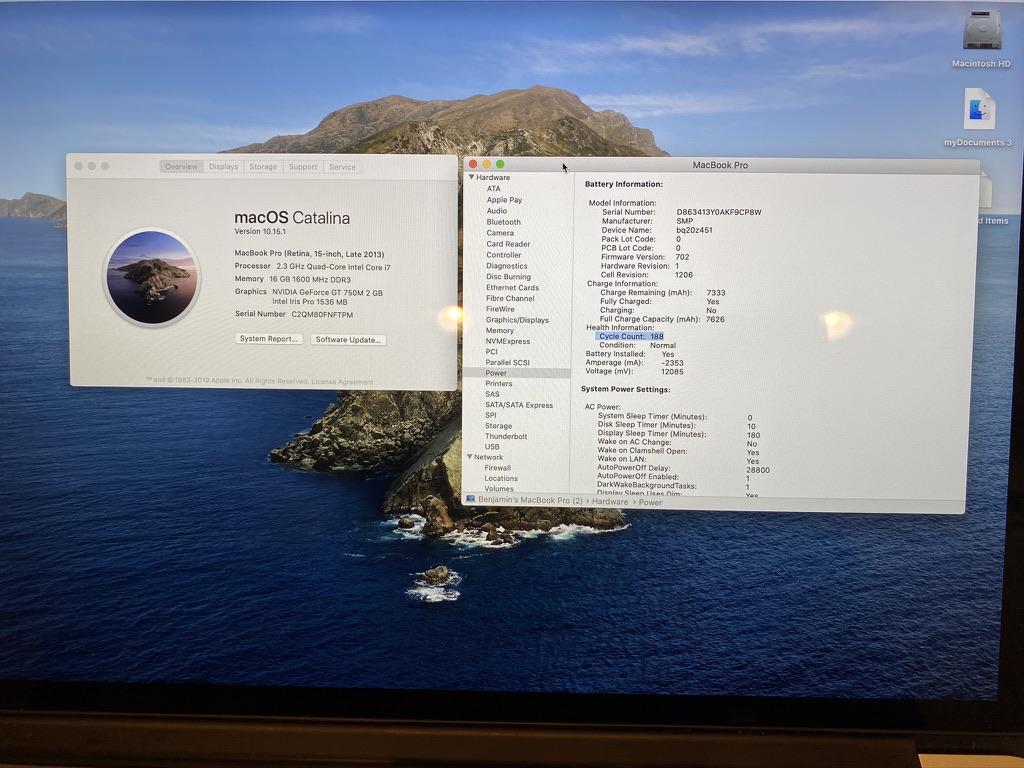1024x768 pixels.
Task: Select Audio in the sidebar
Action: (496, 211)
